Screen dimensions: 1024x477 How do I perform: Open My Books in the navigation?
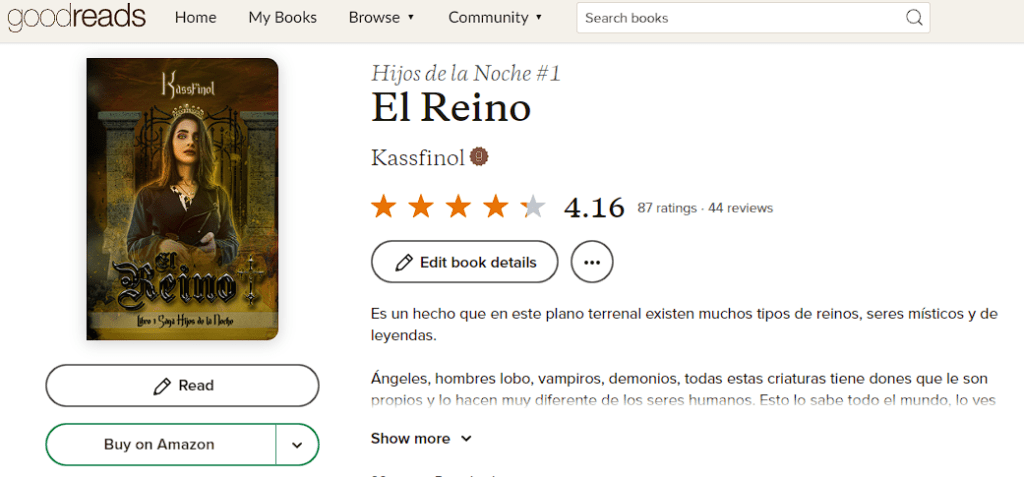click(x=282, y=18)
